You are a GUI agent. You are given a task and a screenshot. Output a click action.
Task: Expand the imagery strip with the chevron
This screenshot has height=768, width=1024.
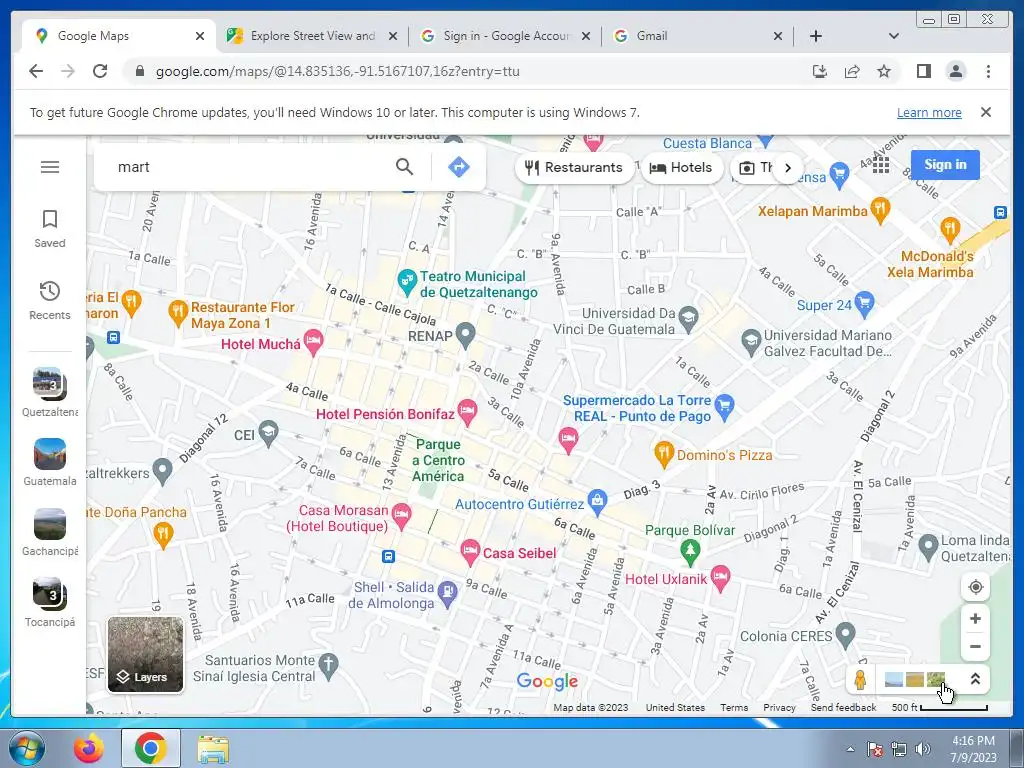pos(975,679)
